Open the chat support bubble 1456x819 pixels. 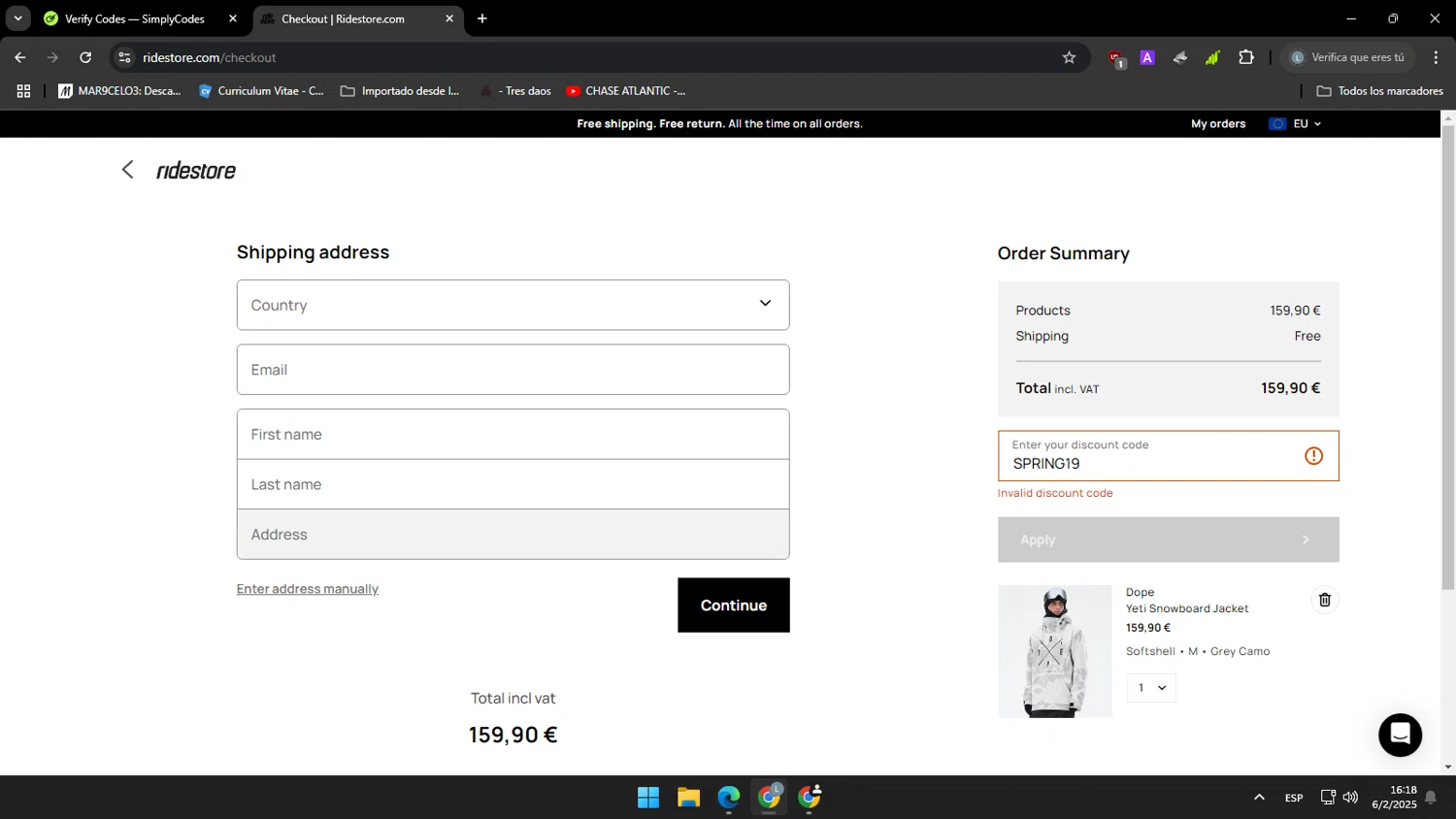click(1400, 735)
